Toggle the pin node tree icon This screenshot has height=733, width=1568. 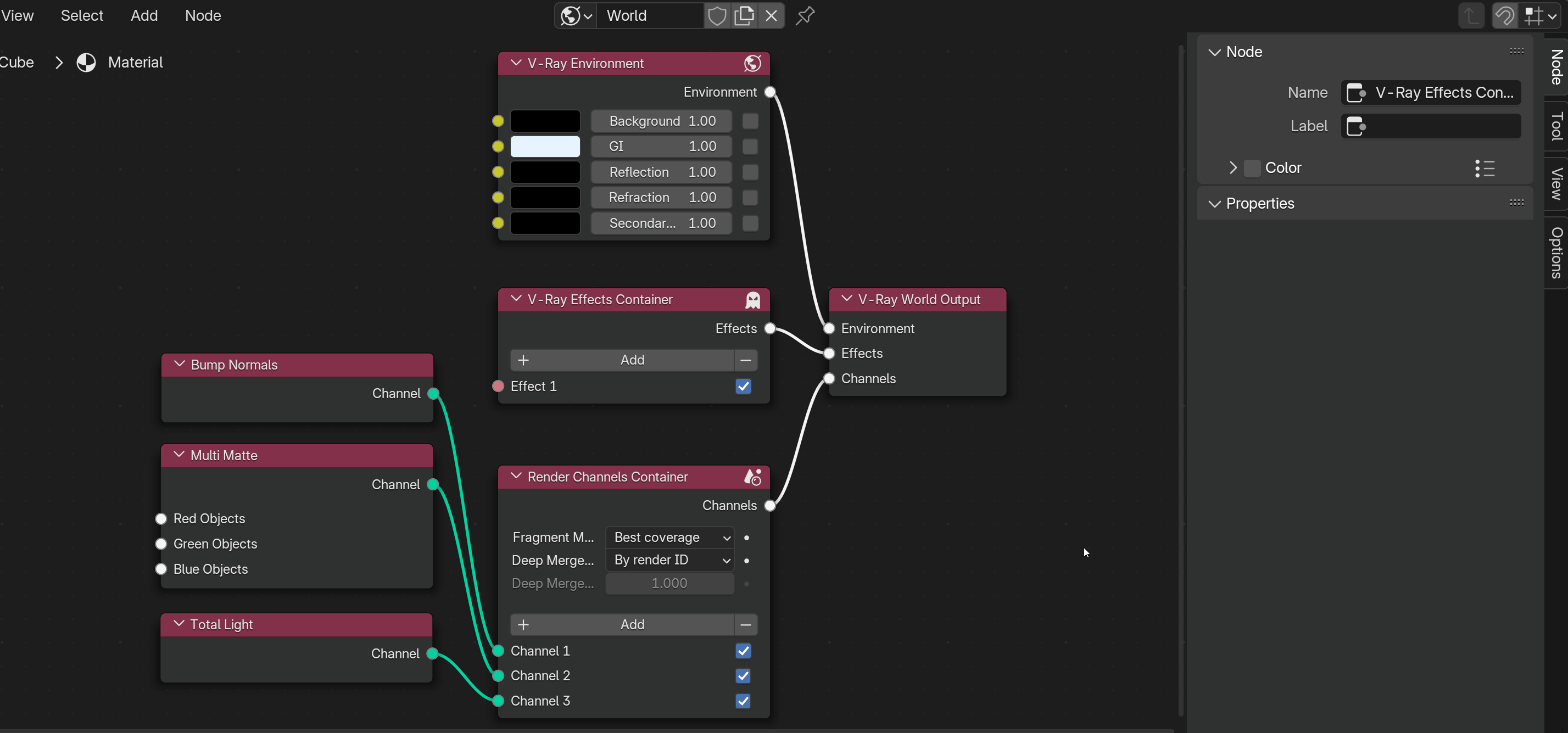click(805, 16)
